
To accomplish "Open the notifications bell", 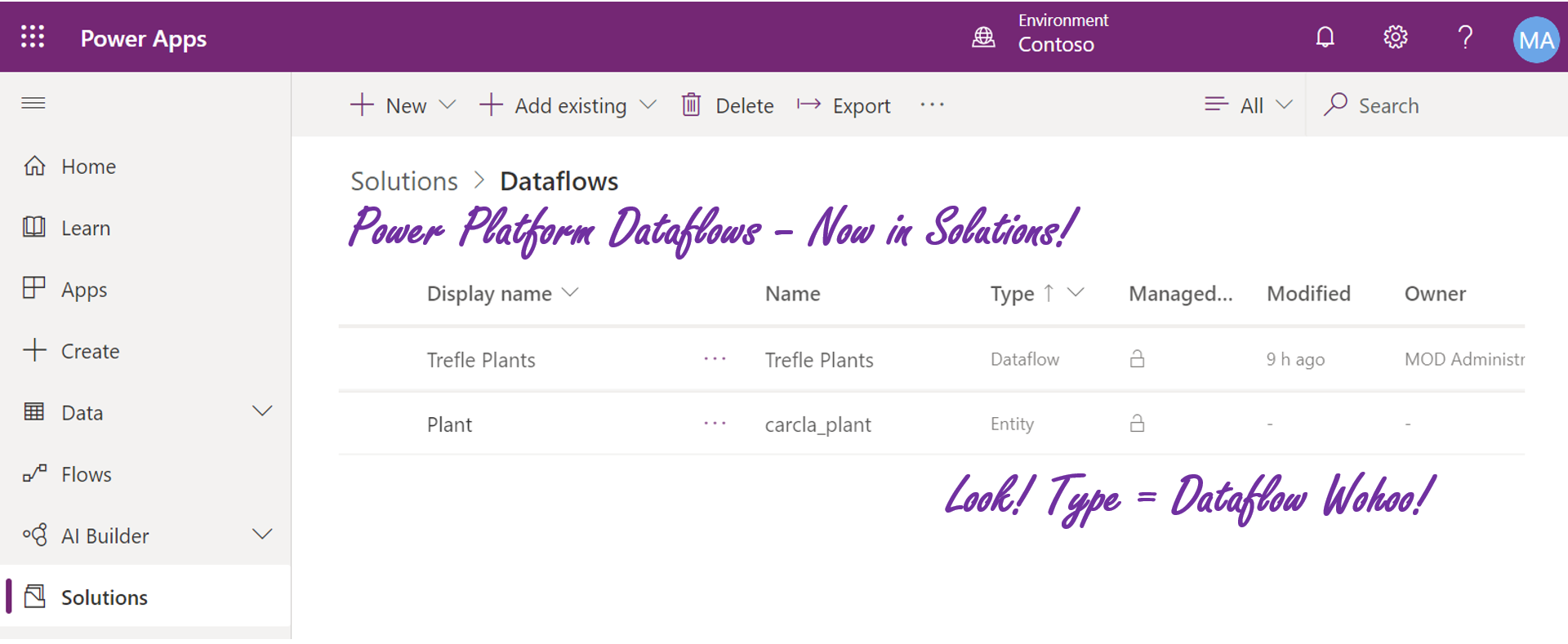I will 1325,37.
